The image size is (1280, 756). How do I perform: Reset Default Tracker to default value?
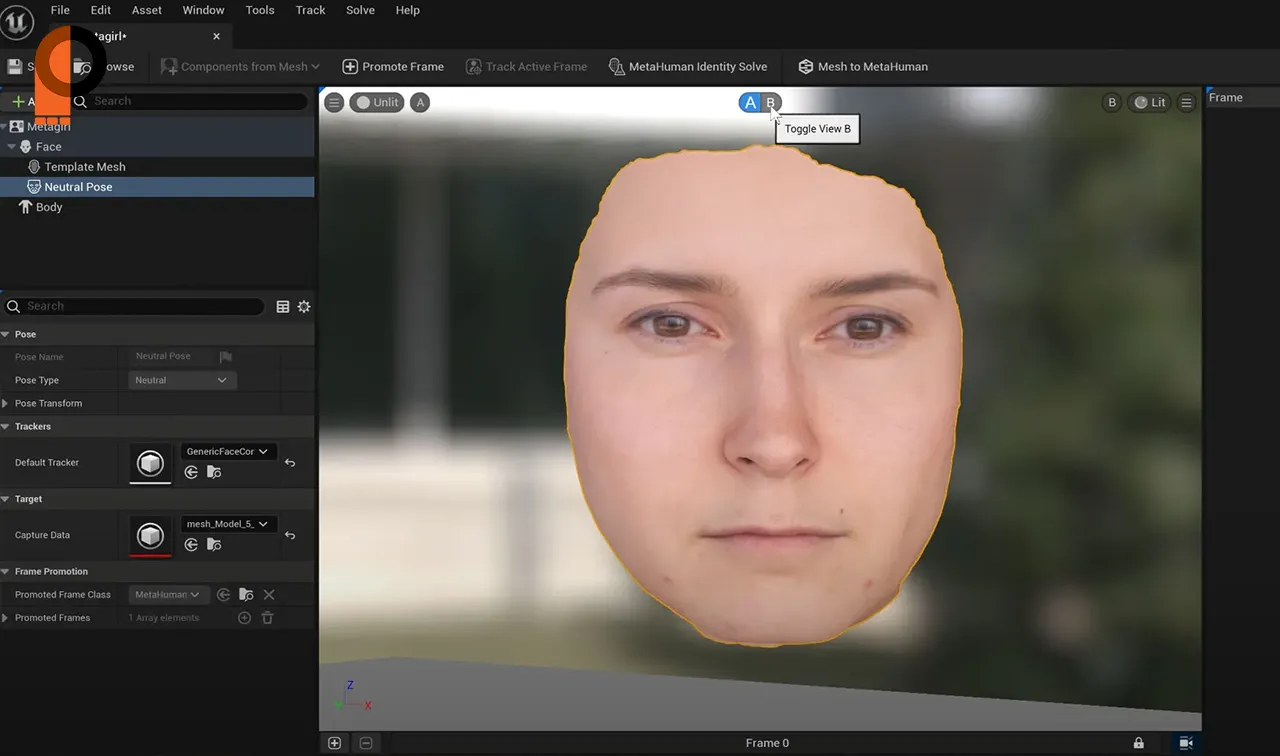[290, 463]
